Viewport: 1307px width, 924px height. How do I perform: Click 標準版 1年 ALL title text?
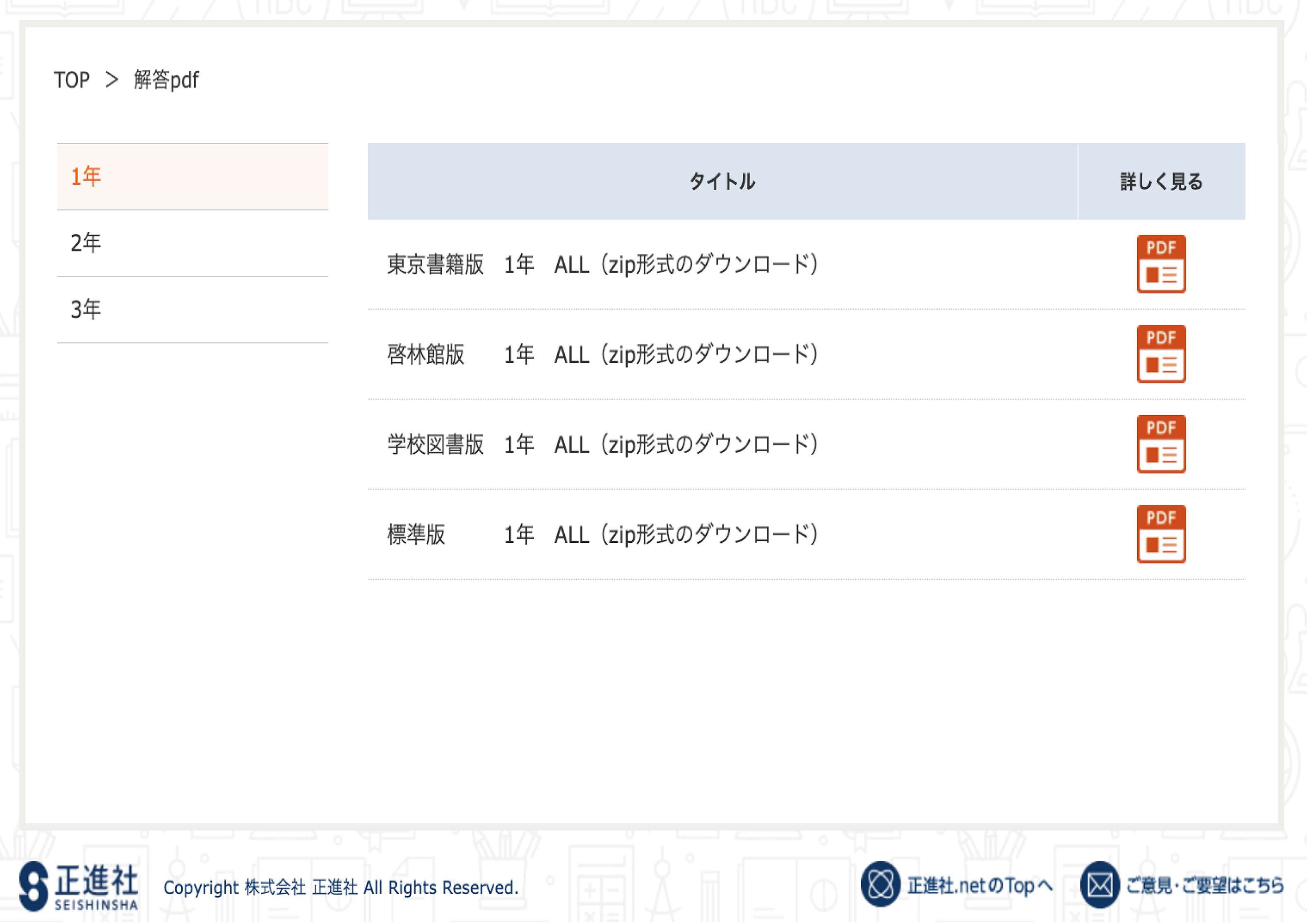point(602,534)
